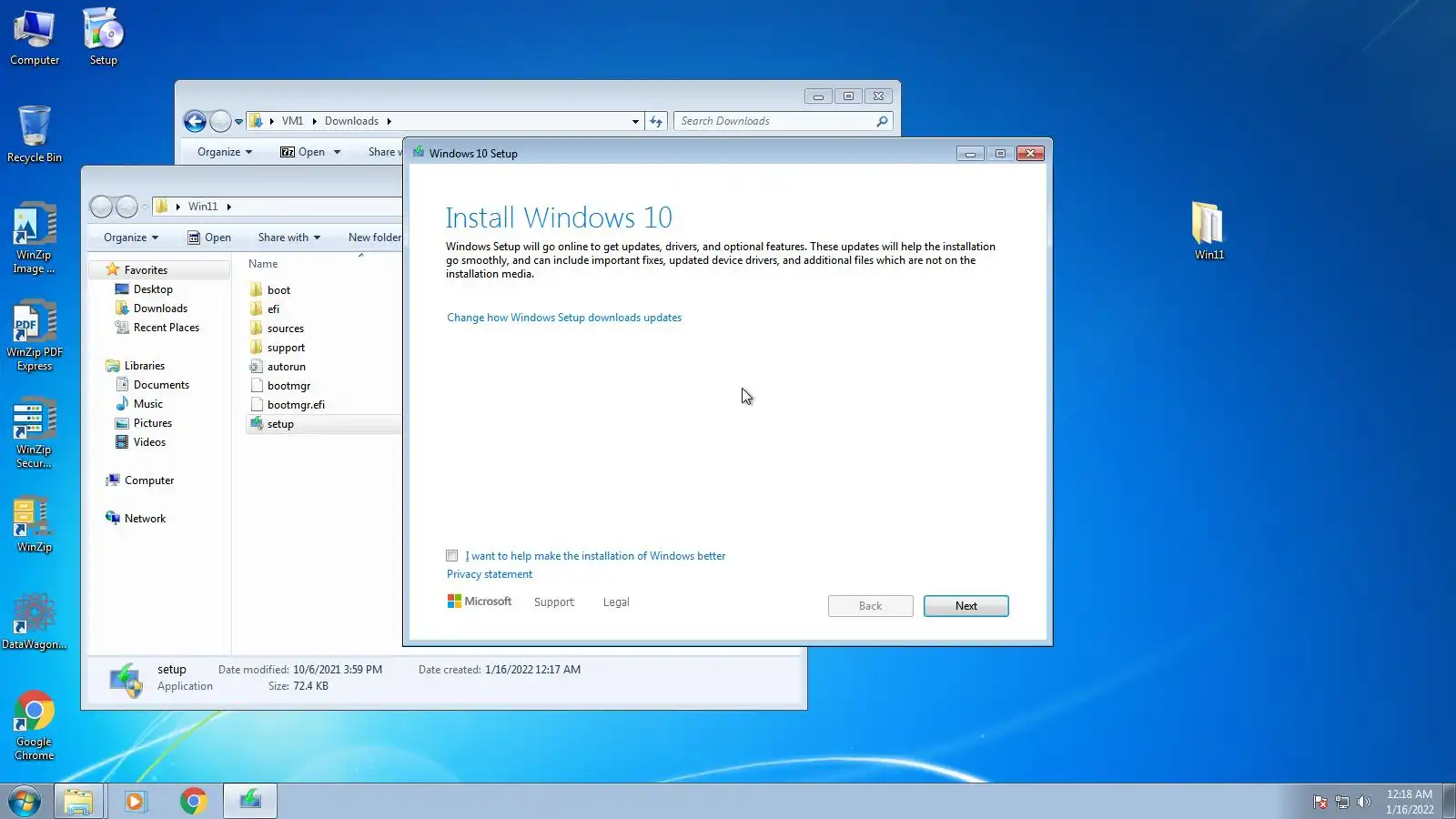
Task: Expand the Downloads address bar history dropdown
Action: coord(635,121)
